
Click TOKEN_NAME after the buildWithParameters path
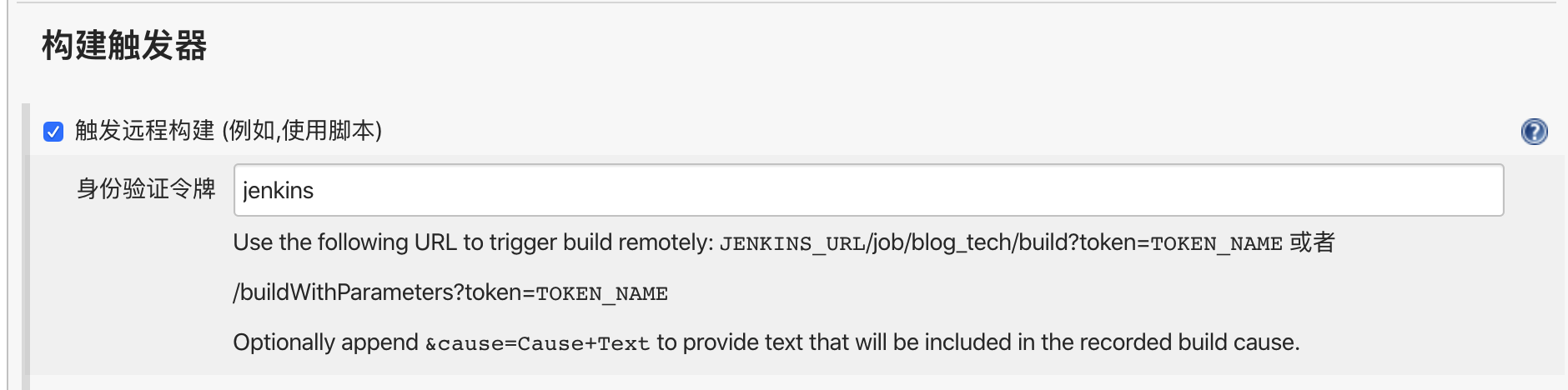point(601,293)
